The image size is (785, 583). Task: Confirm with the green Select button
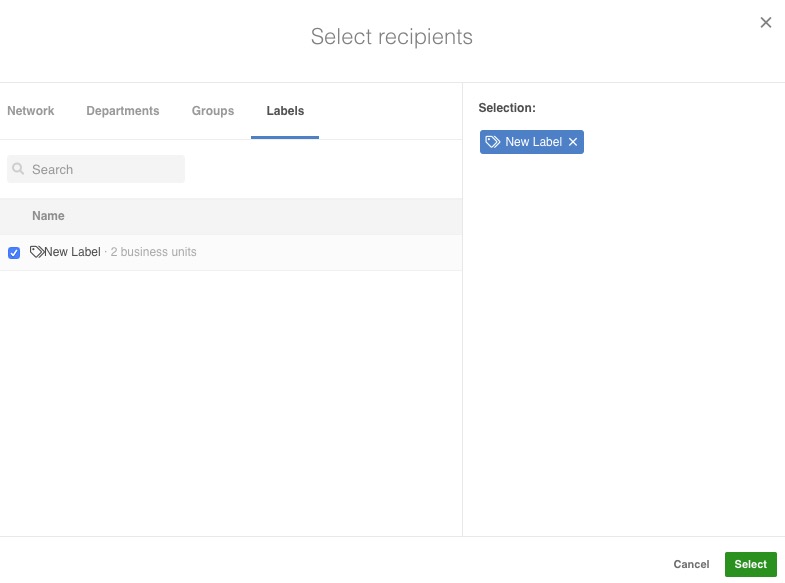(750, 564)
